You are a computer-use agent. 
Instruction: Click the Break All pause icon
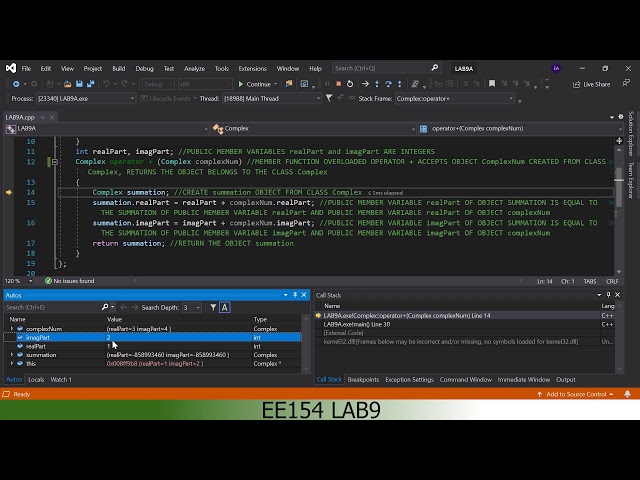click(x=327, y=84)
